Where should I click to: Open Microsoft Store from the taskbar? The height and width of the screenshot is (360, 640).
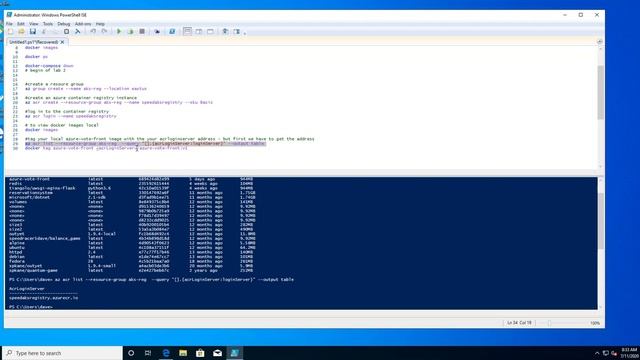tap(200, 353)
